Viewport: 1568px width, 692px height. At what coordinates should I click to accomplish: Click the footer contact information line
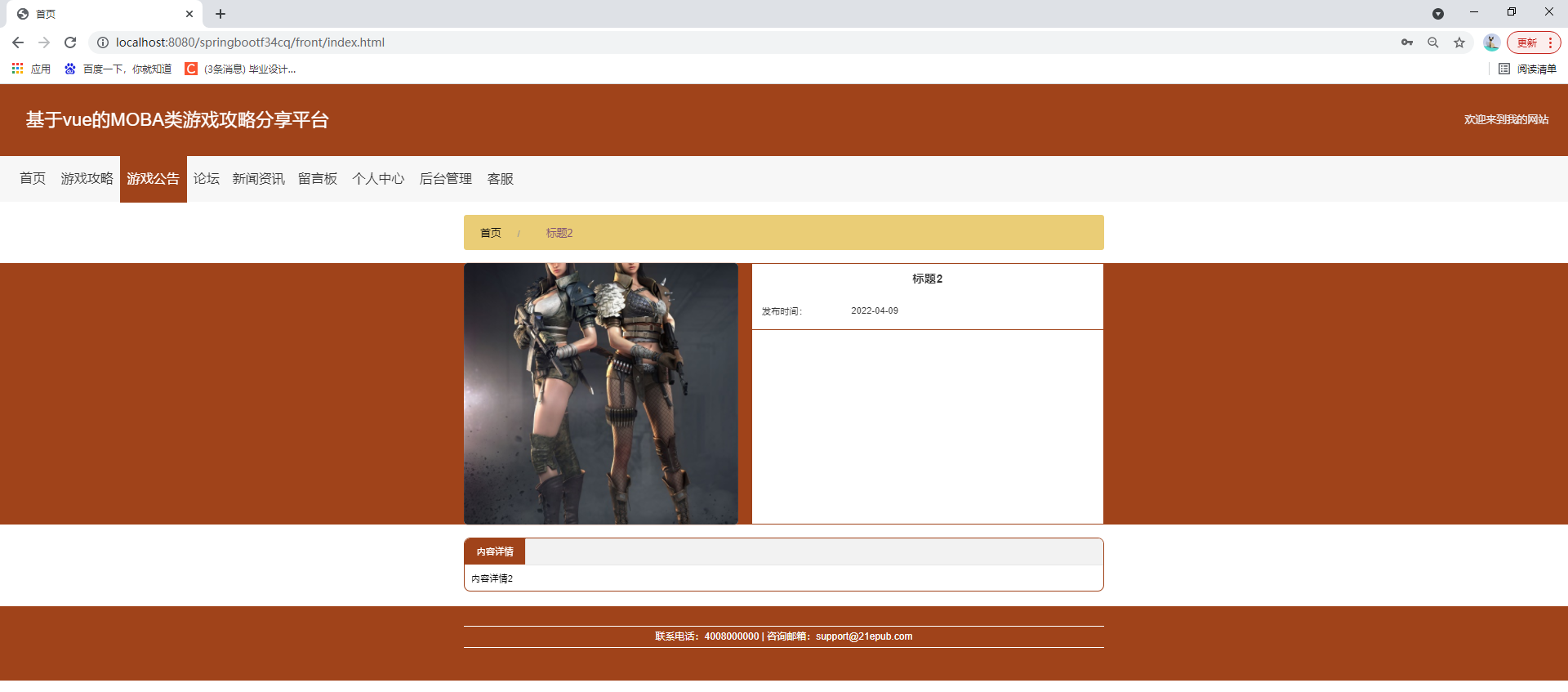[x=784, y=636]
